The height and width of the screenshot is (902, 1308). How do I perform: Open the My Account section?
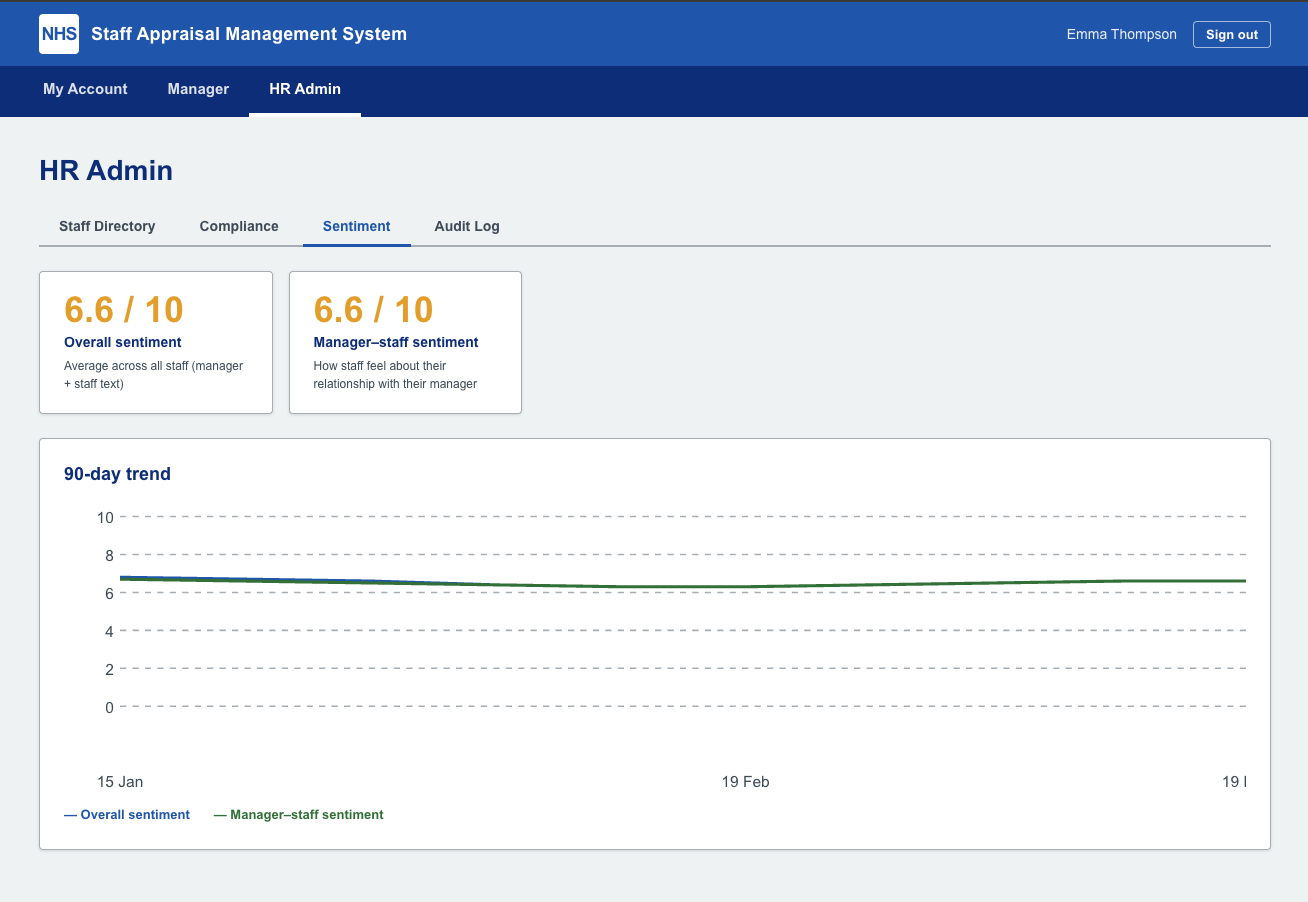click(84, 89)
